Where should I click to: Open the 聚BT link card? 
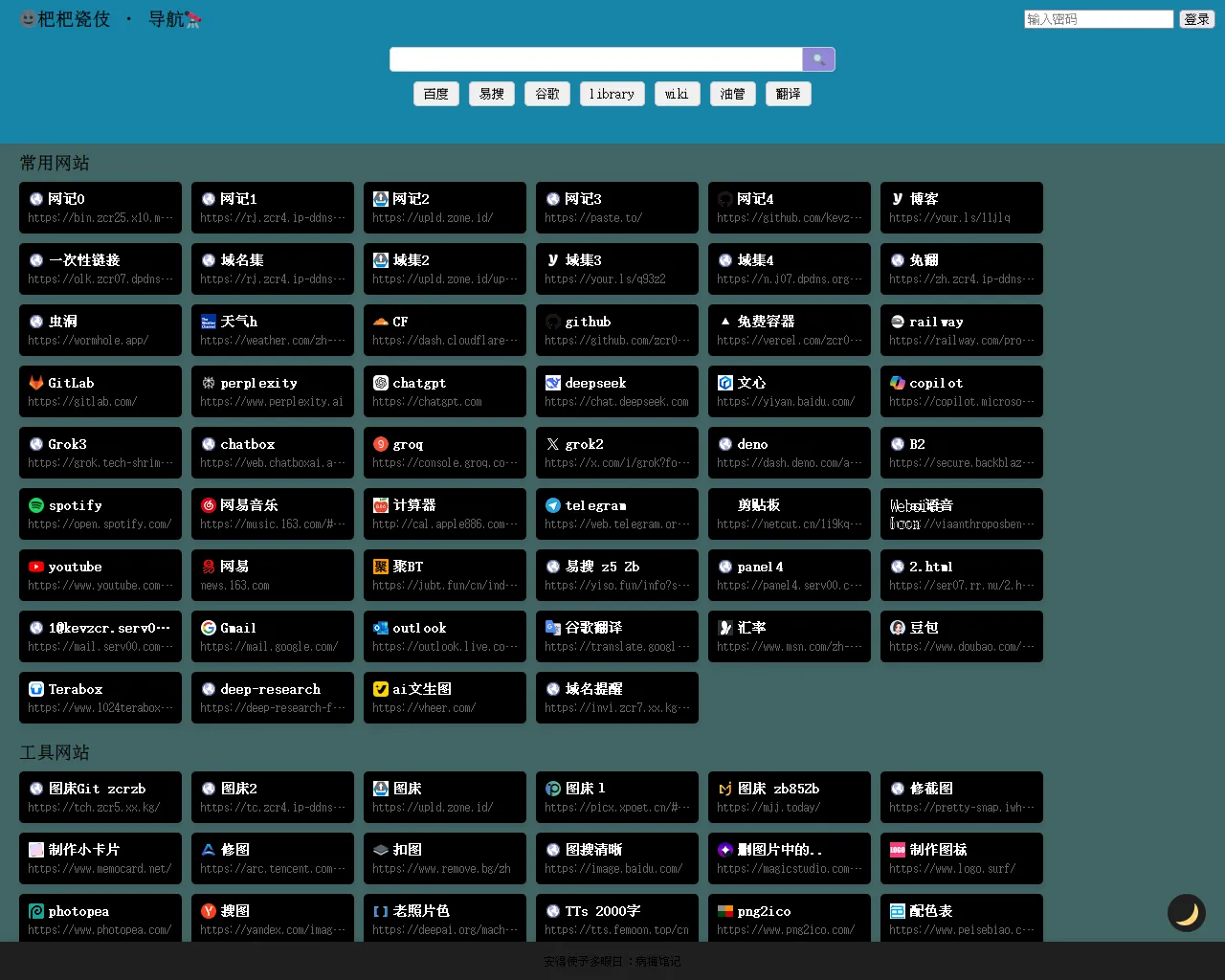pyautogui.click(x=445, y=575)
